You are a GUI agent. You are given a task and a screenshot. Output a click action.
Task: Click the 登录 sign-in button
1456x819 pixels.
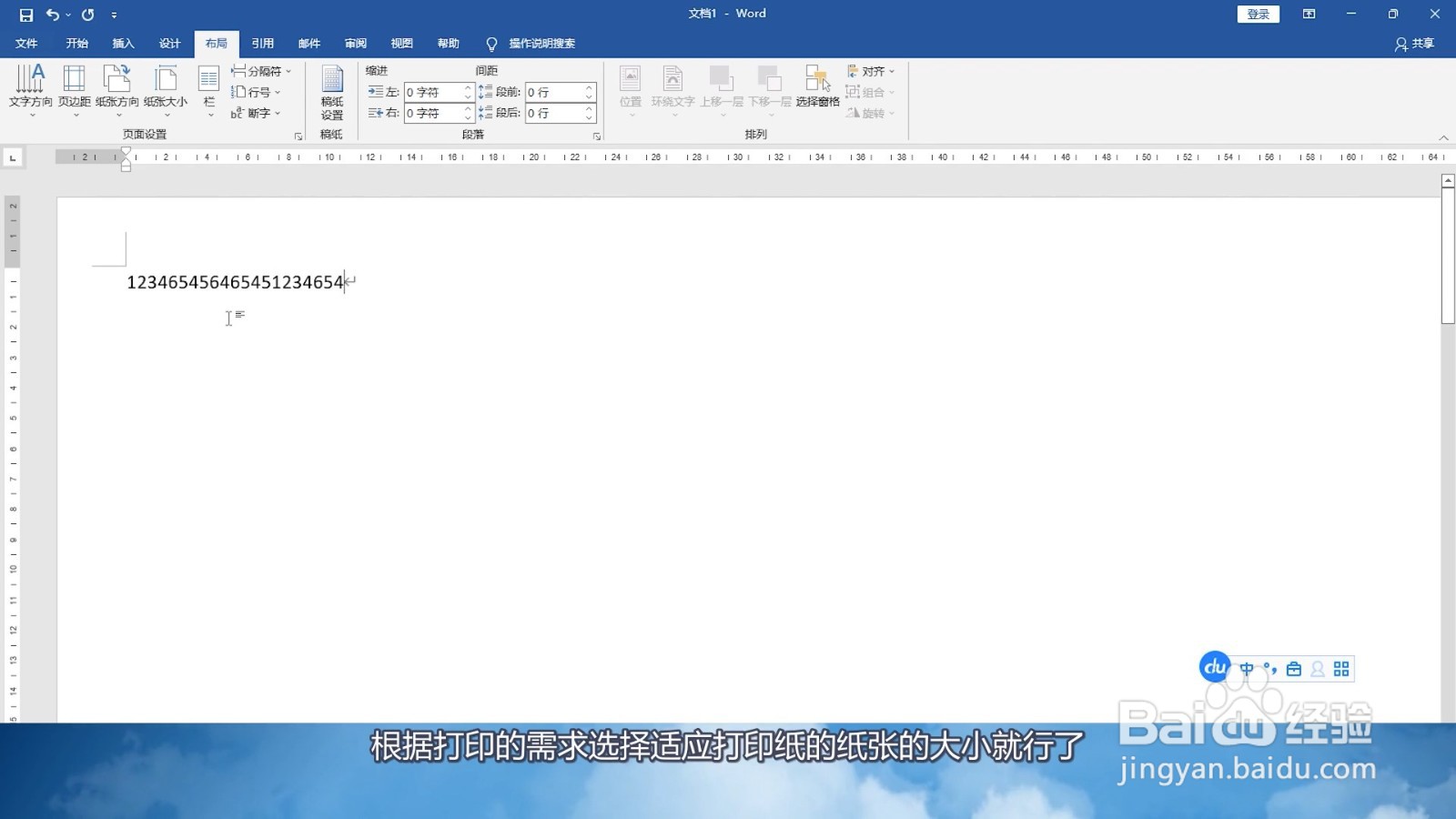tap(1259, 14)
